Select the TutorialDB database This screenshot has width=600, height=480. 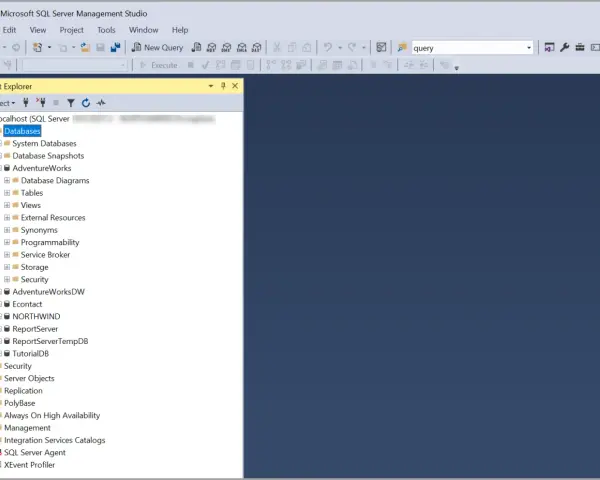(31, 353)
